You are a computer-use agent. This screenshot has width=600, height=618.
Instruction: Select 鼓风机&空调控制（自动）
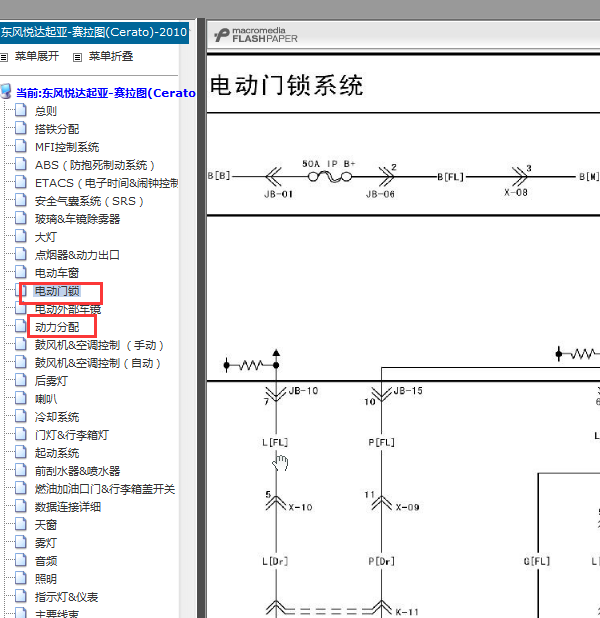[x=98, y=363]
